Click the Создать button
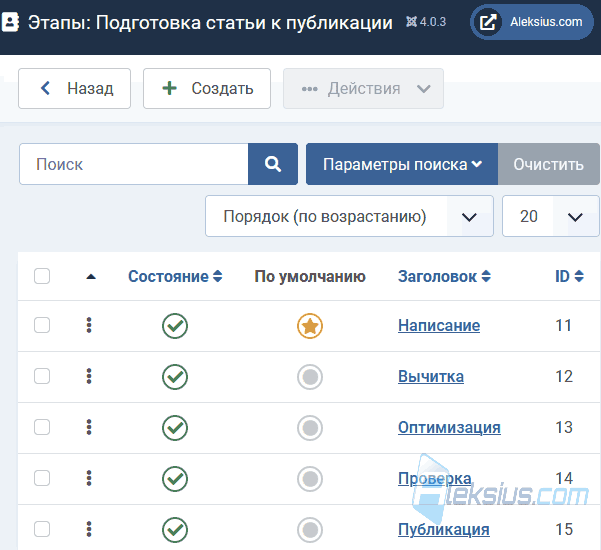Screen dimensions: 601x550 [x=207, y=89]
